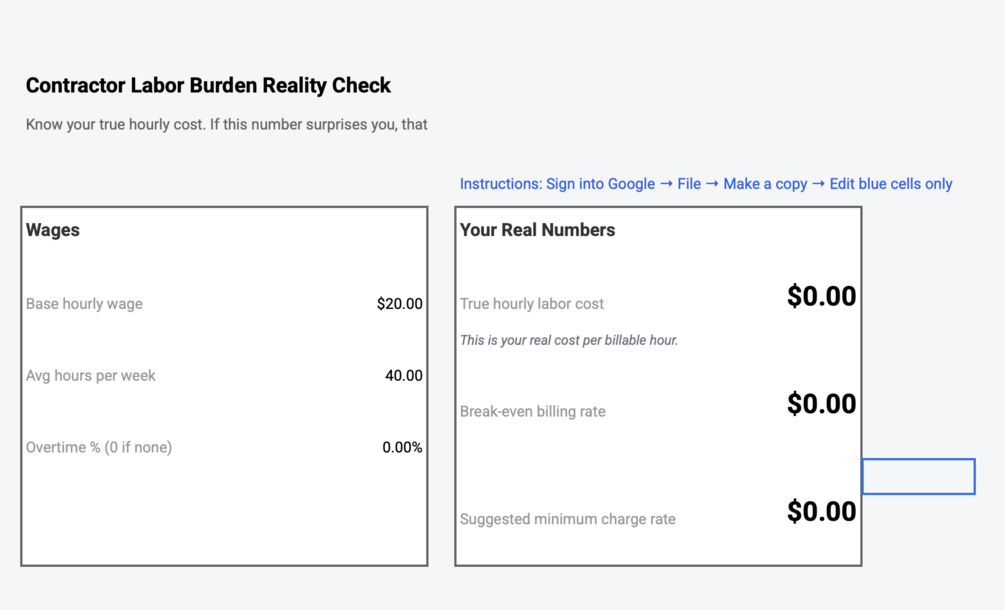Viewport: 1005px width, 610px height.
Task: Click the True hourly labor cost $0.00 result
Action: coord(821,297)
